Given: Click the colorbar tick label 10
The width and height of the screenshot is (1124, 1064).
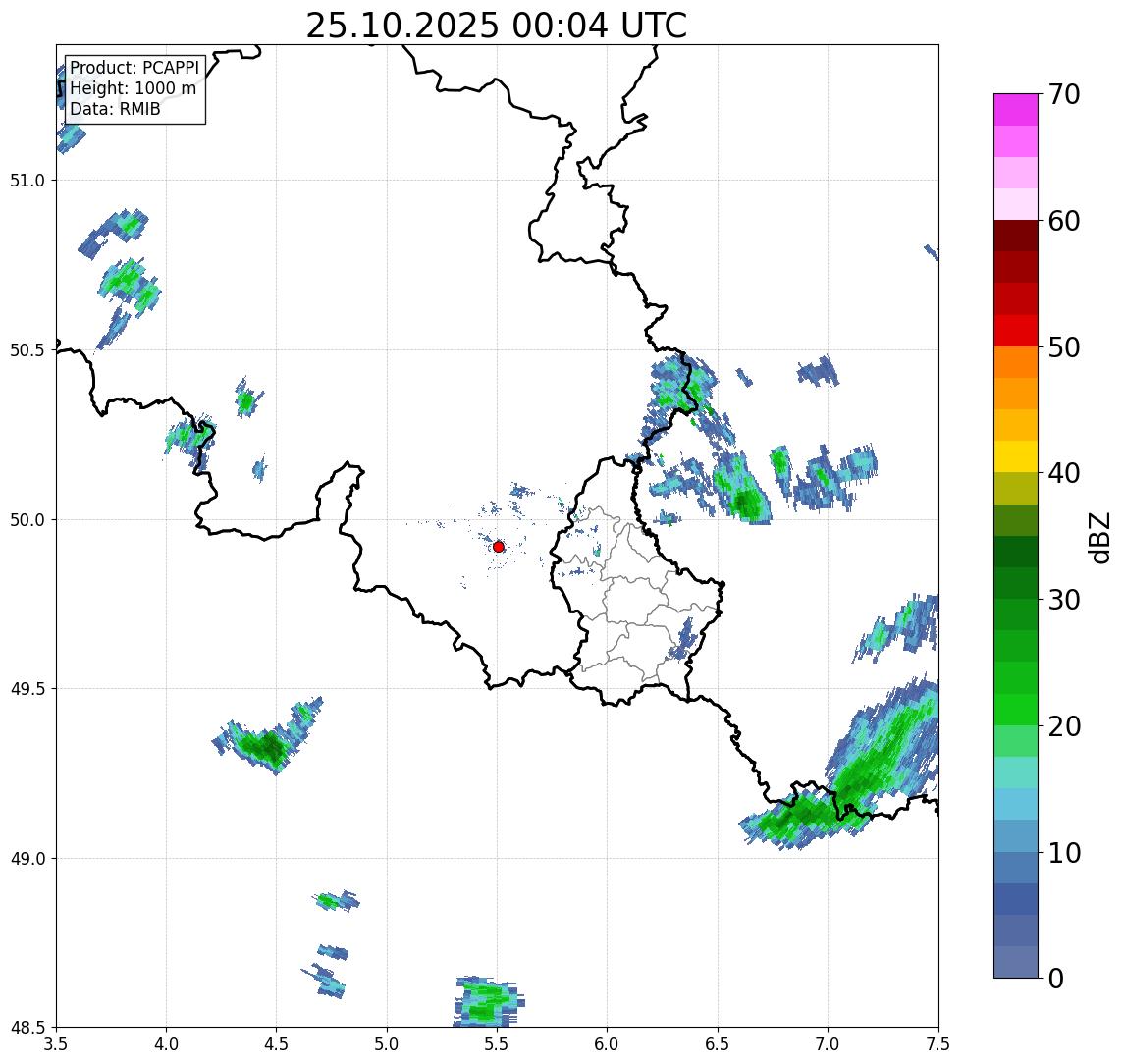Looking at the screenshot, I should tap(1064, 853).
